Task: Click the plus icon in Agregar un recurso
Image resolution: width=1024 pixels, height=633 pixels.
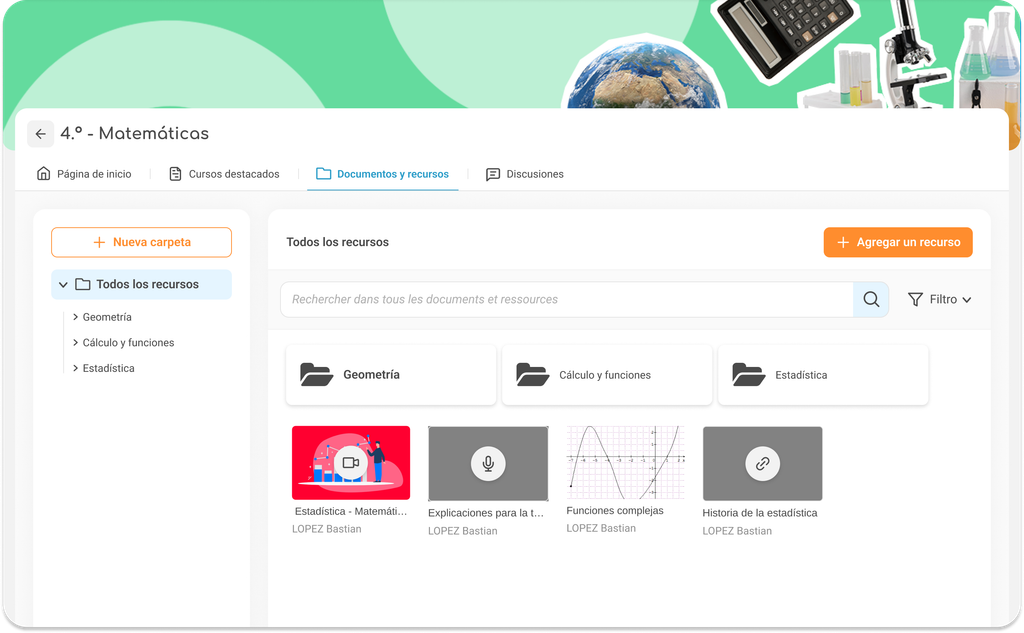Action: 843,242
